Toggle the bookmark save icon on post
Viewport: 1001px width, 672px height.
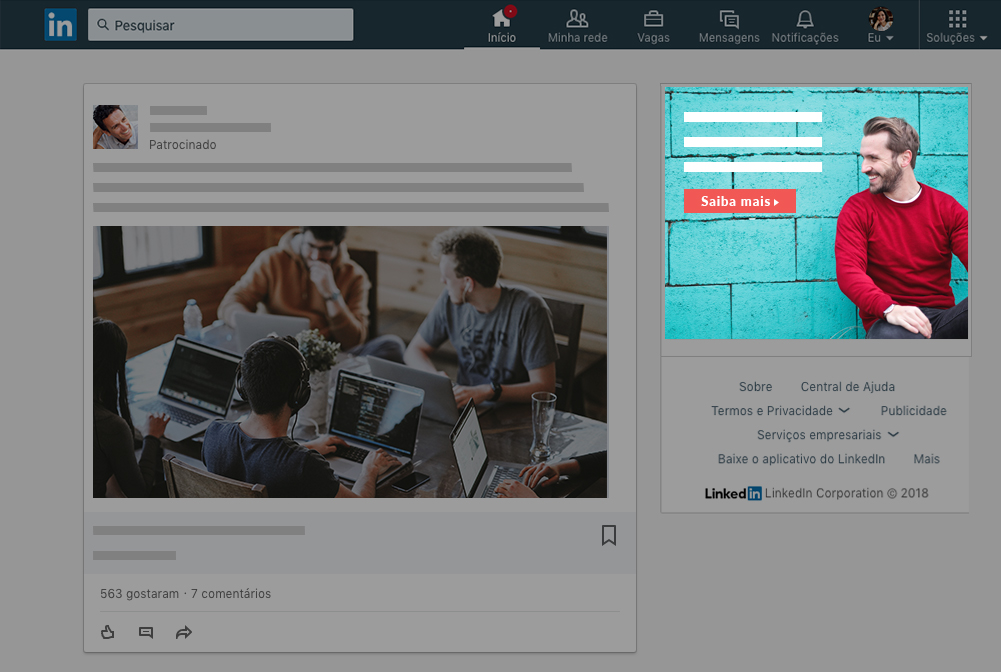click(x=609, y=535)
